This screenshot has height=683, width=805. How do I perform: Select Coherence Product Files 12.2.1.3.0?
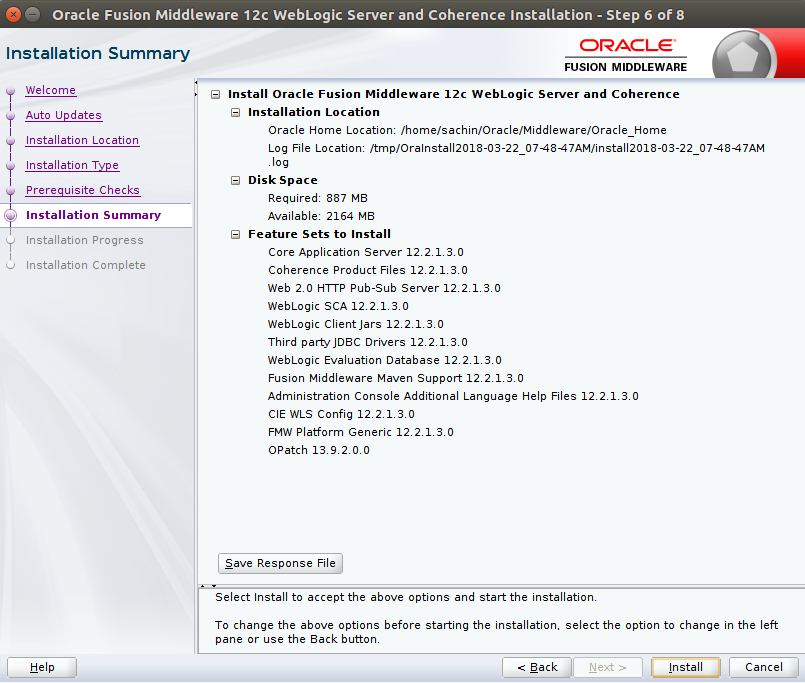(x=368, y=270)
